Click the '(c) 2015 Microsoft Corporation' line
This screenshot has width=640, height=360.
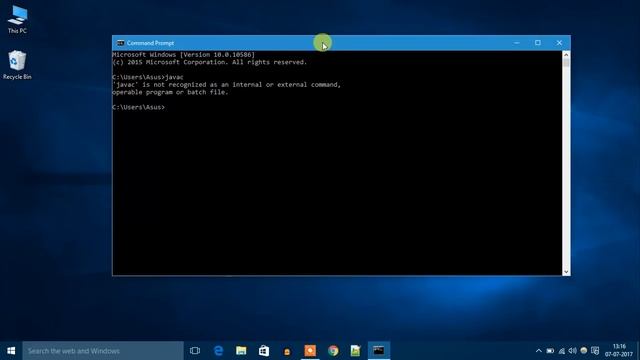click(x=209, y=62)
